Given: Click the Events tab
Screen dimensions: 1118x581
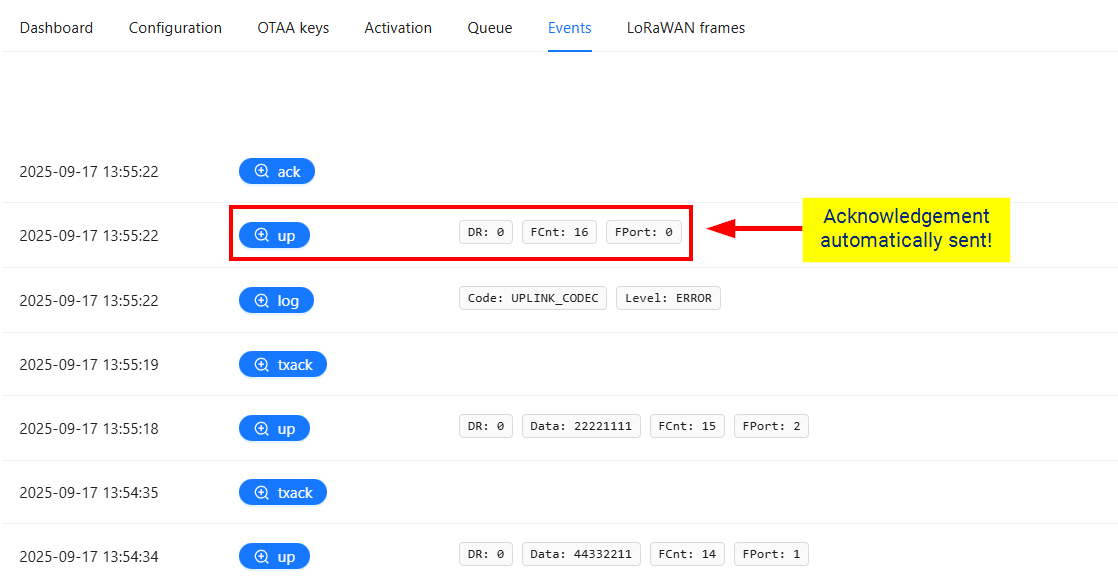Looking at the screenshot, I should (x=569, y=28).
